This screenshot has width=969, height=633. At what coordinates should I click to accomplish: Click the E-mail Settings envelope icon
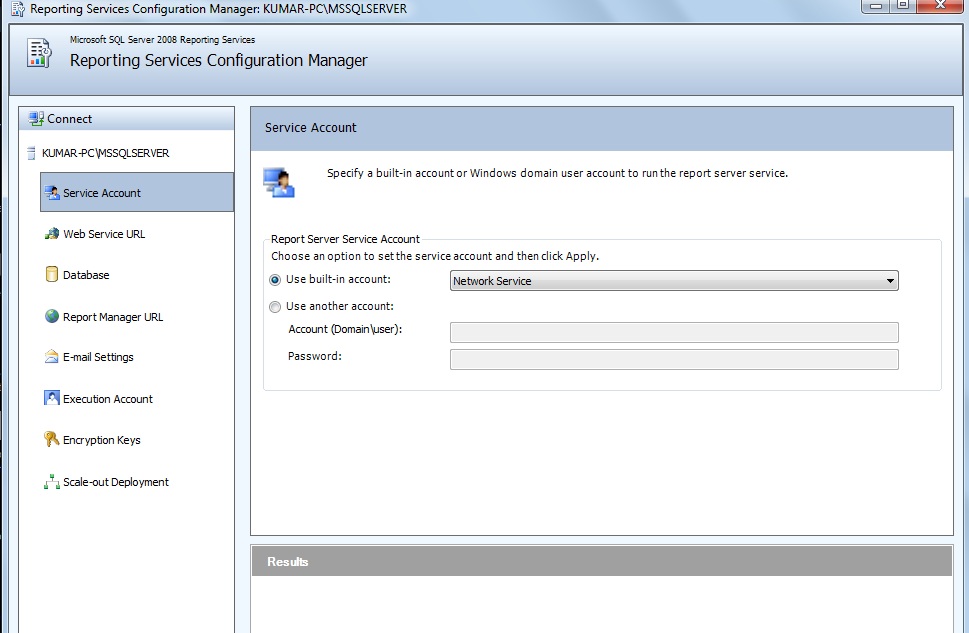point(52,357)
